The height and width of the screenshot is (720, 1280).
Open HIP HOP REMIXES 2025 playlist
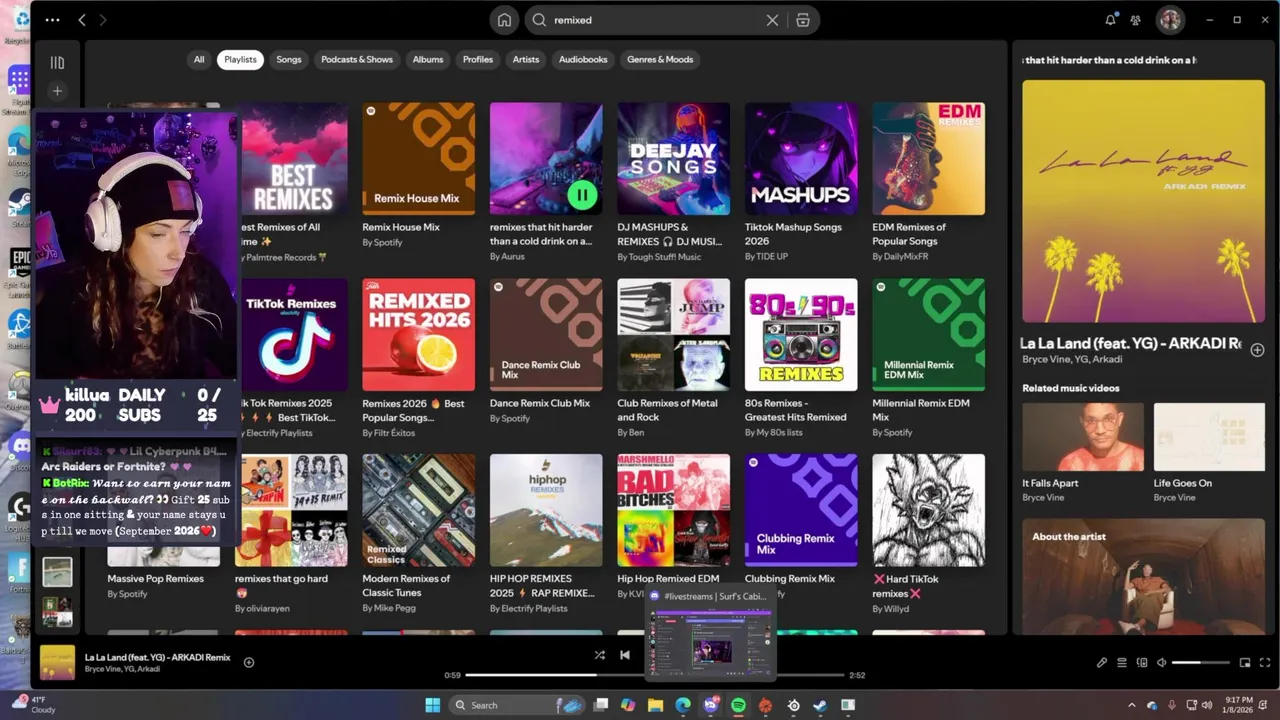coord(546,510)
